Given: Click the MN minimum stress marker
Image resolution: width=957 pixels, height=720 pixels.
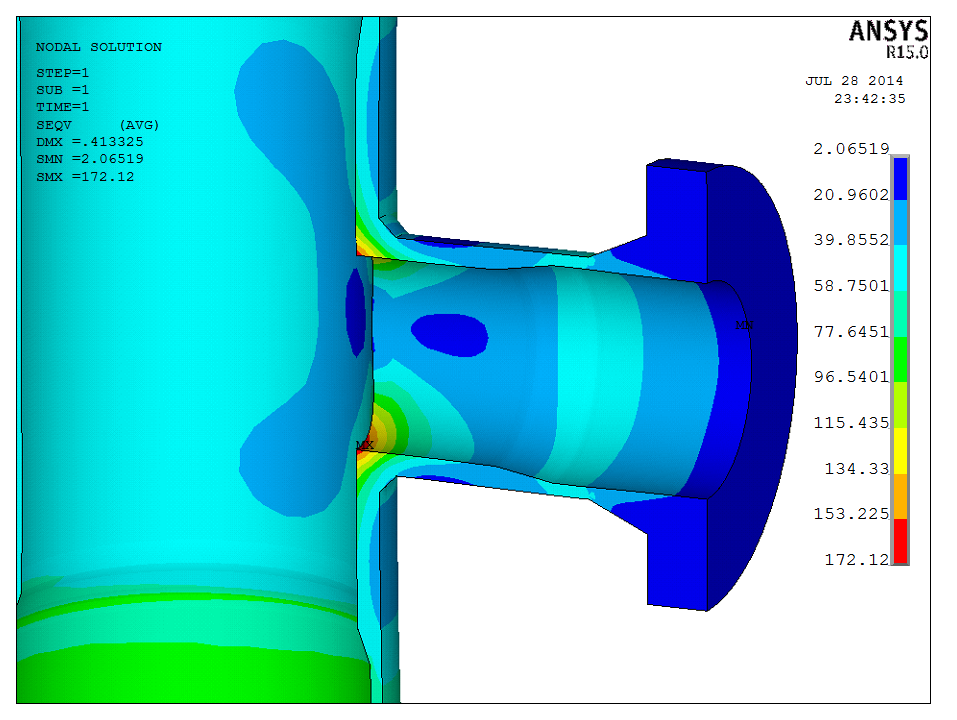Looking at the screenshot, I should coord(744,325).
